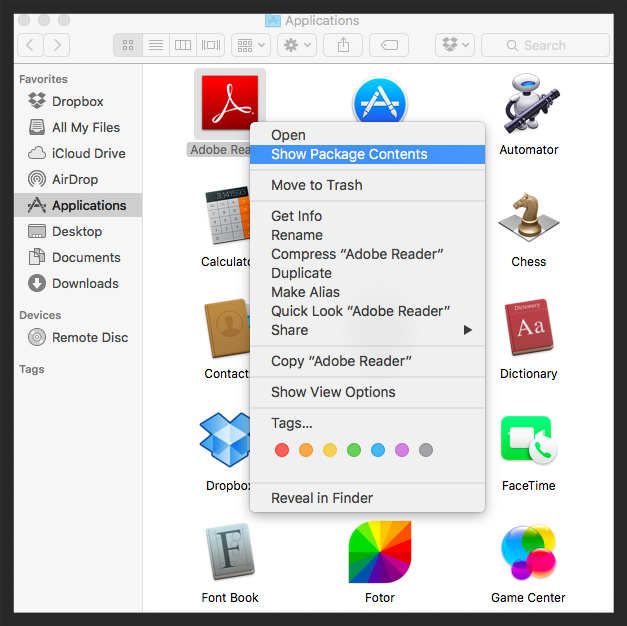
Task: Expand the Share submenu arrow
Action: point(467,330)
